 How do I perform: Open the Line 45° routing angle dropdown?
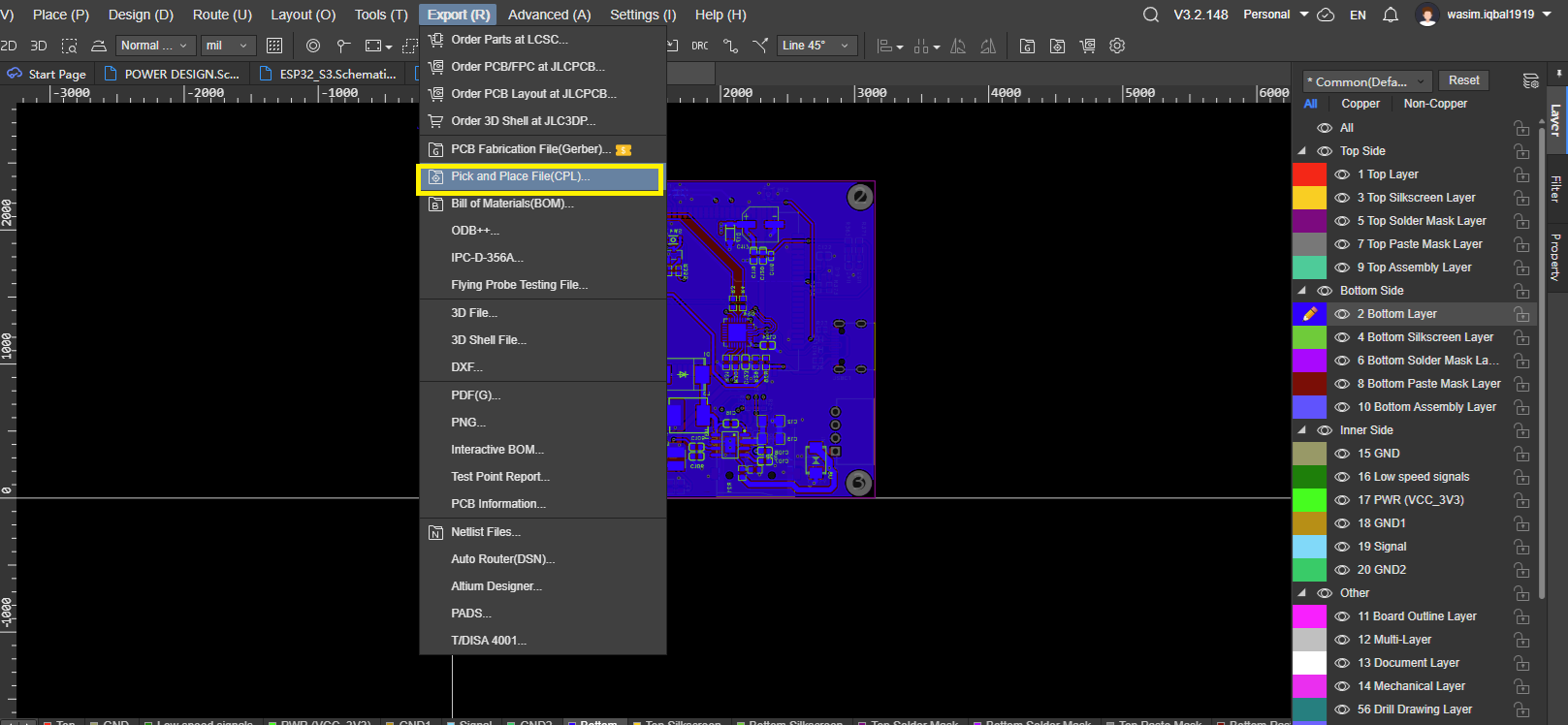point(817,46)
